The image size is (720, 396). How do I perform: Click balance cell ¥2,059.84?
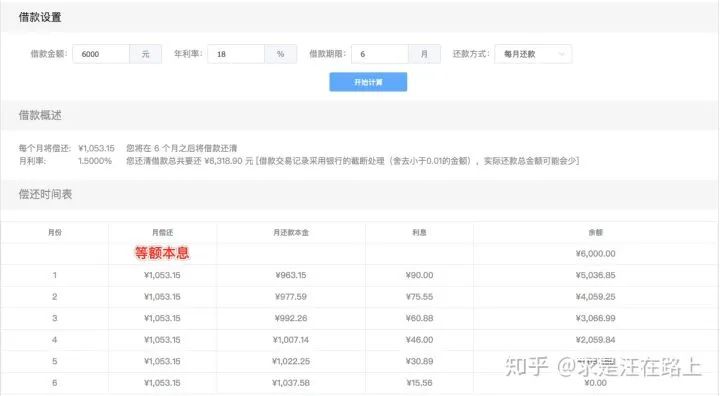596,340
